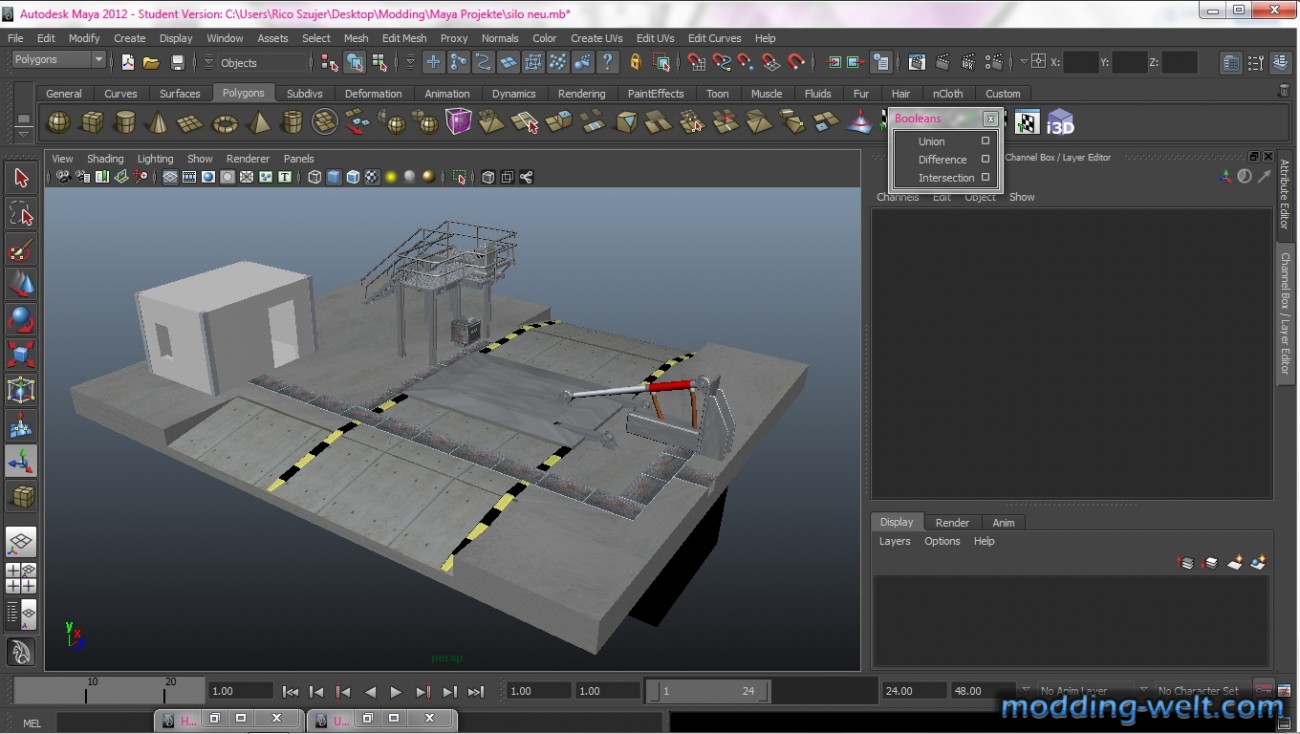Open layer editor Options menu
Viewport: 1300px width, 734px height.
942,541
